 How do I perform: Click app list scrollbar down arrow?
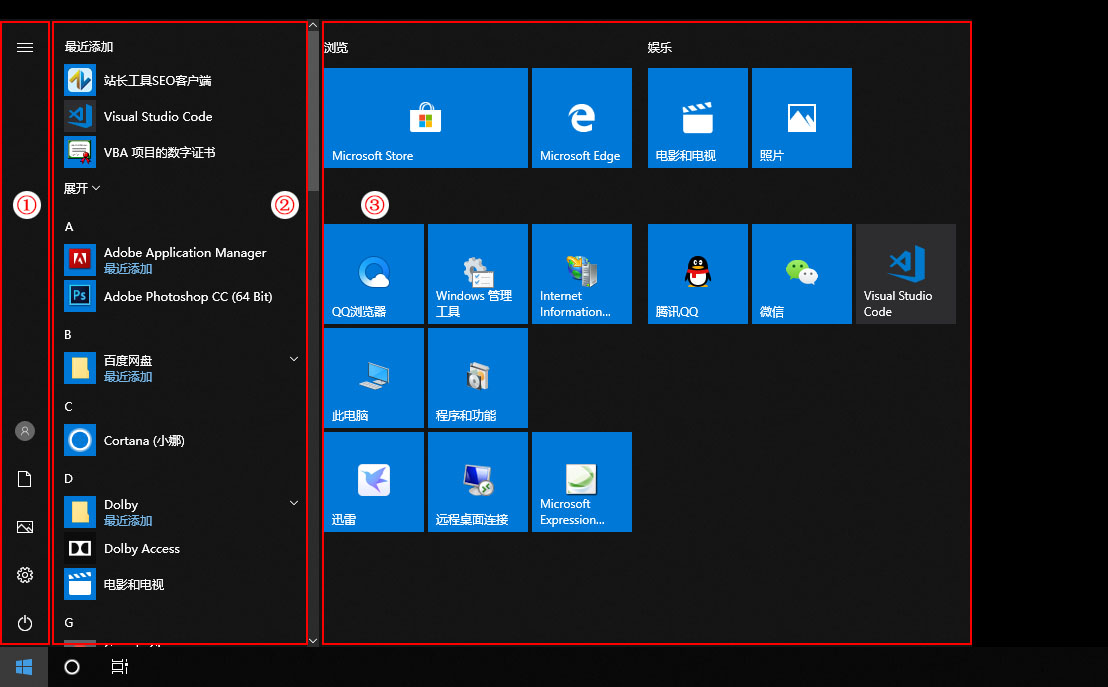[x=313, y=641]
